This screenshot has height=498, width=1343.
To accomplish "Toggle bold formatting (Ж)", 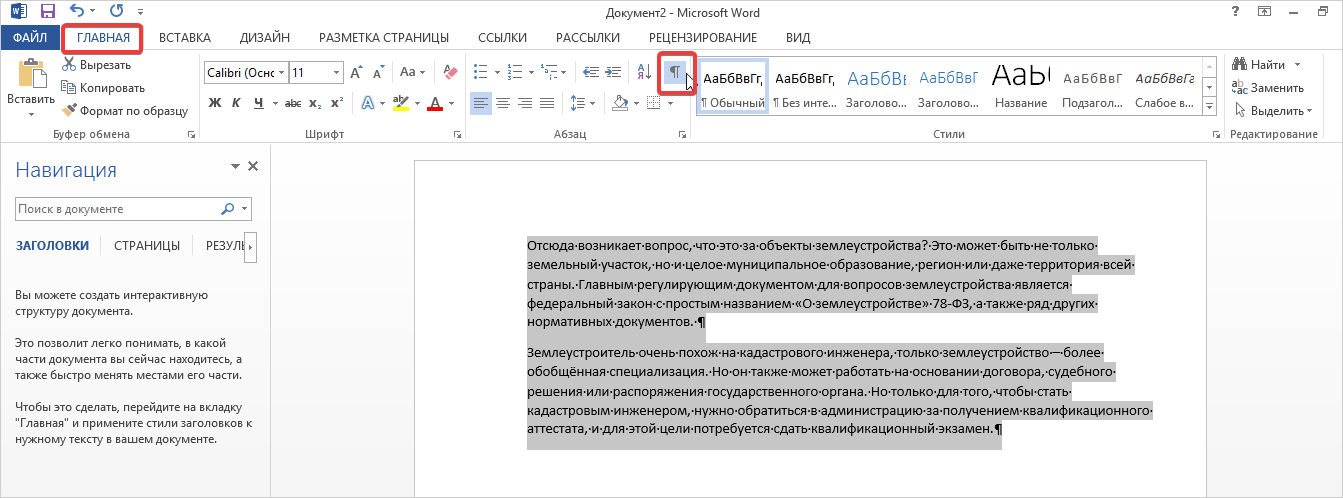I will point(214,103).
